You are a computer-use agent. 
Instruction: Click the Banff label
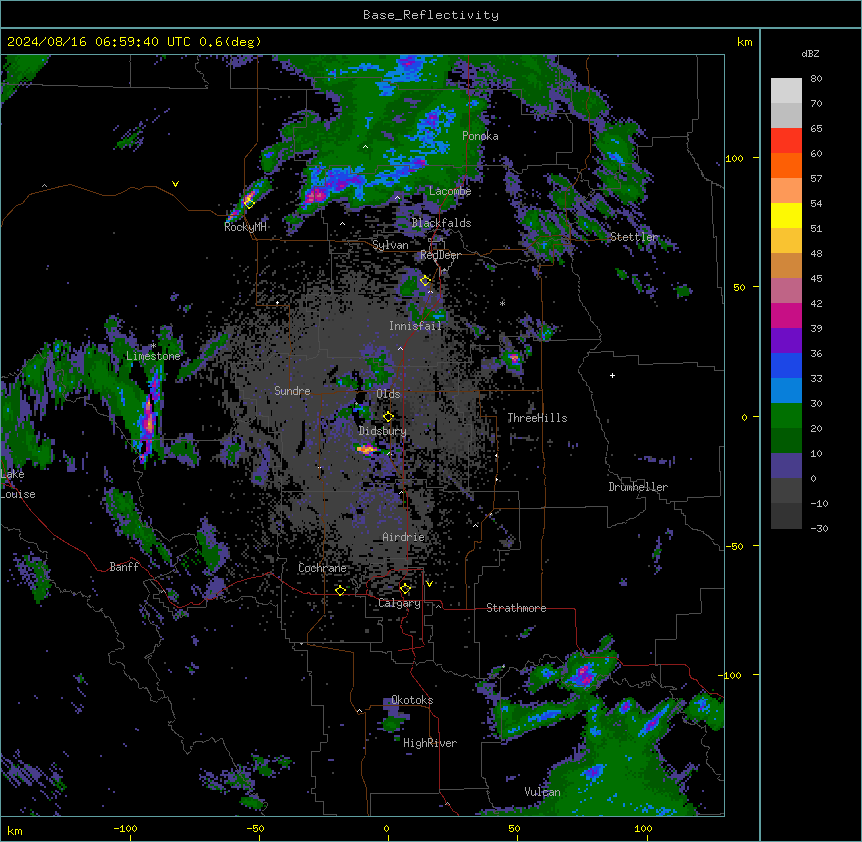pos(124,567)
